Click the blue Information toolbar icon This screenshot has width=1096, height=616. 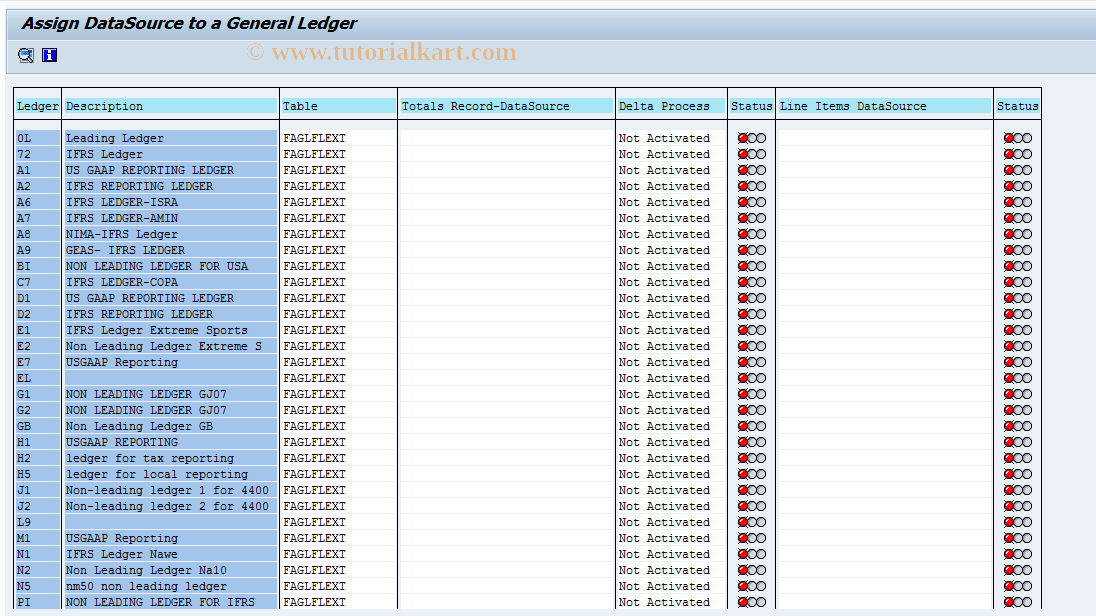click(x=49, y=55)
